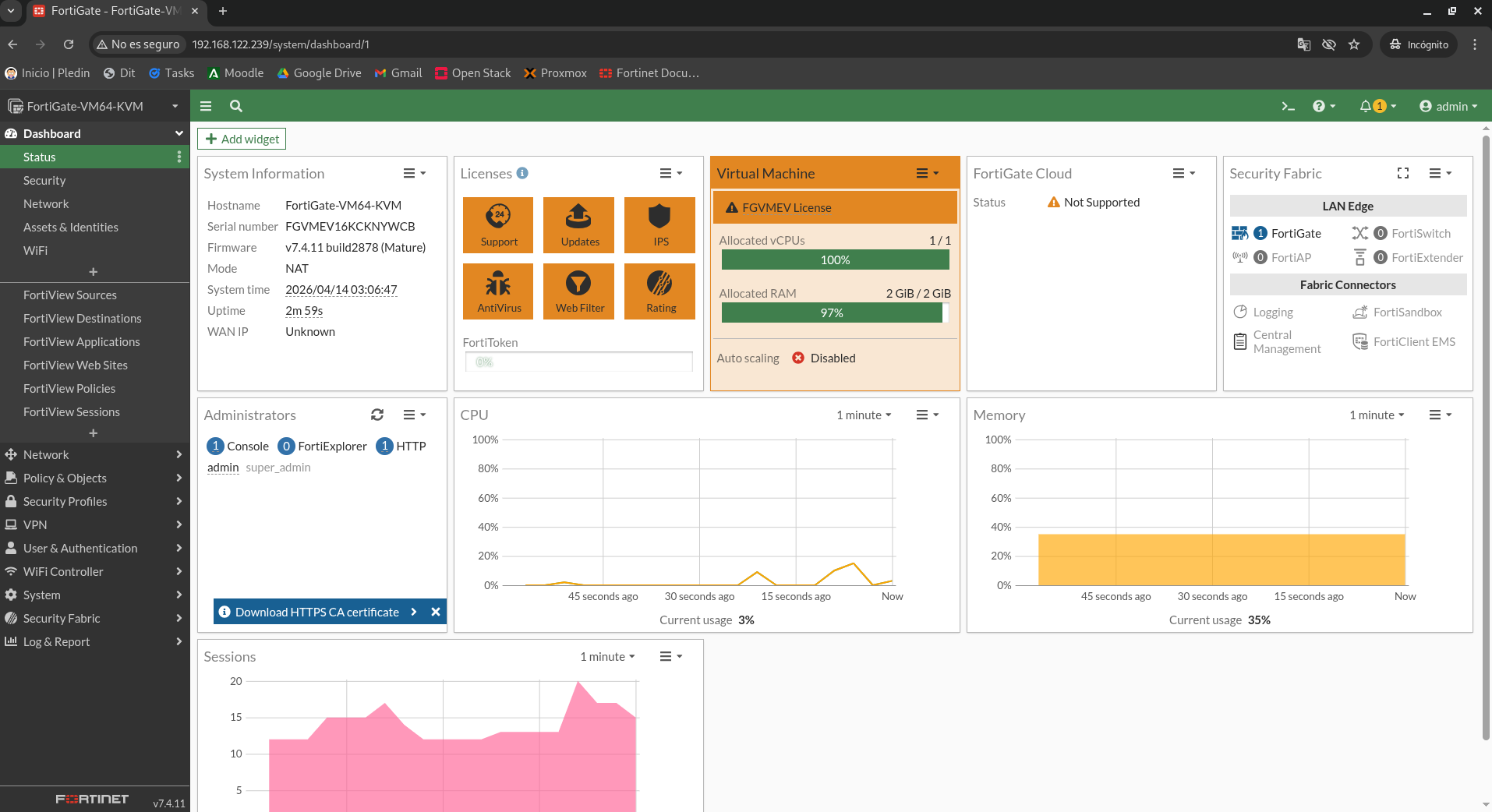Screen dimensions: 1492x812
Task: Click the Licenses info icon
Action: [x=522, y=173]
